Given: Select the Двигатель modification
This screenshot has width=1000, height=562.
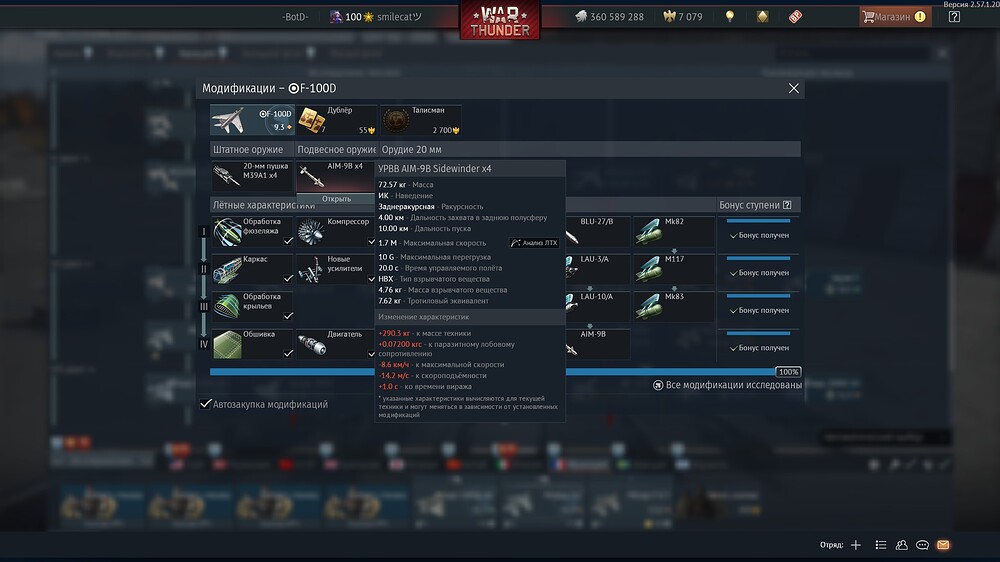Looking at the screenshot, I should pos(336,344).
